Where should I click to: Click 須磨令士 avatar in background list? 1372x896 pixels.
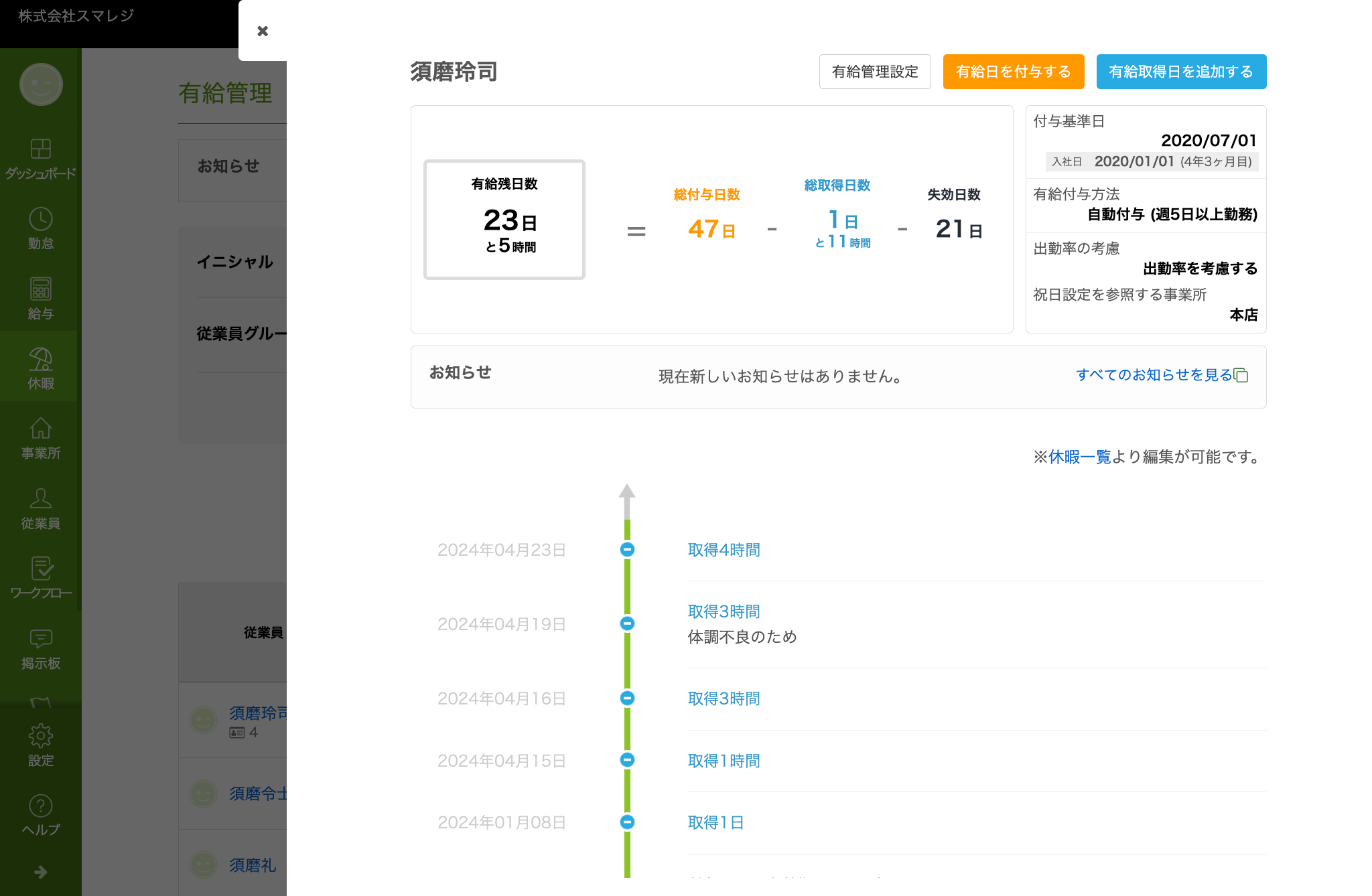[x=203, y=794]
